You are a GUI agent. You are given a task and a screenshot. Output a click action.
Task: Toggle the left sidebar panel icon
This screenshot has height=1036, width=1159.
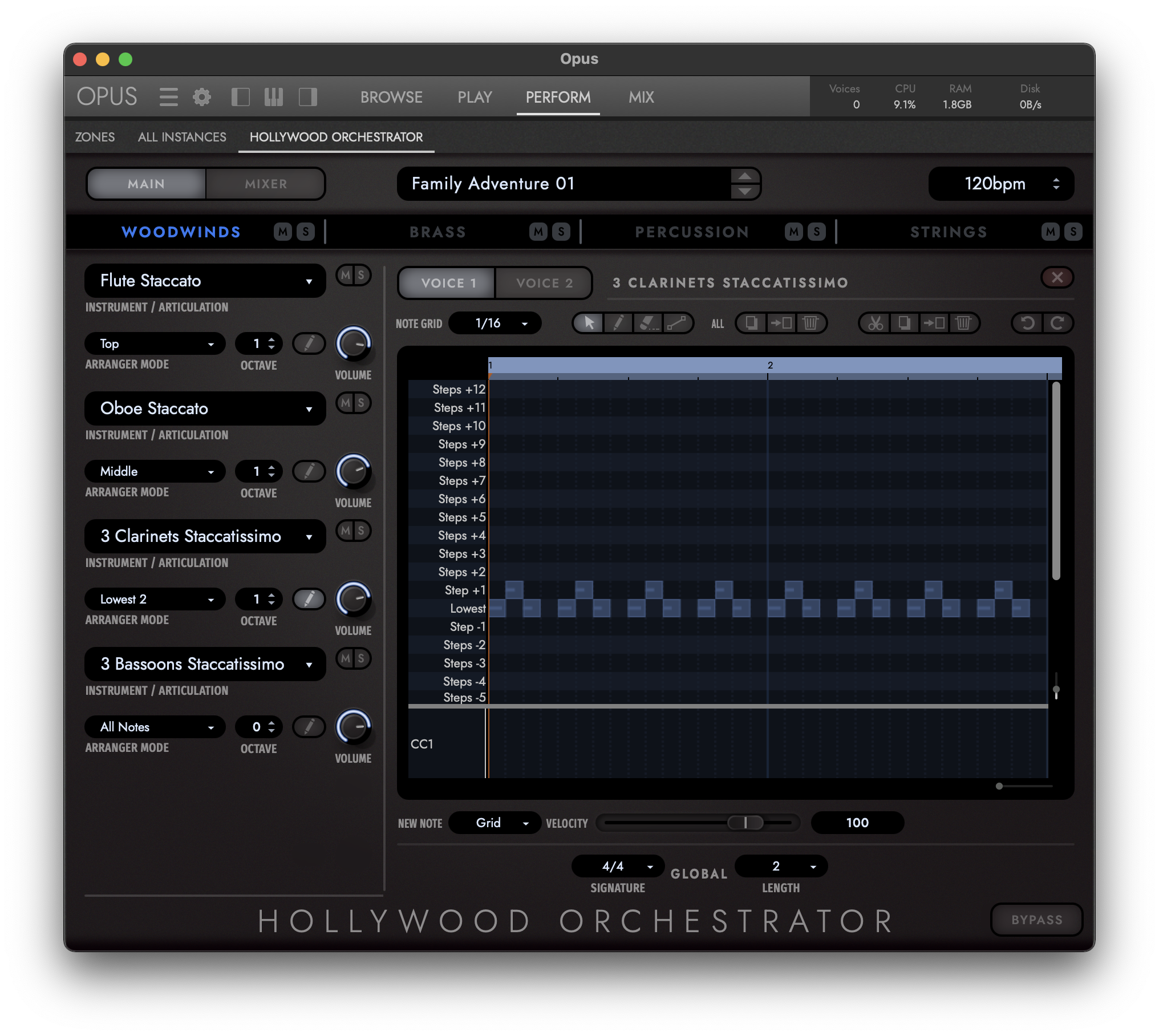pos(240,97)
